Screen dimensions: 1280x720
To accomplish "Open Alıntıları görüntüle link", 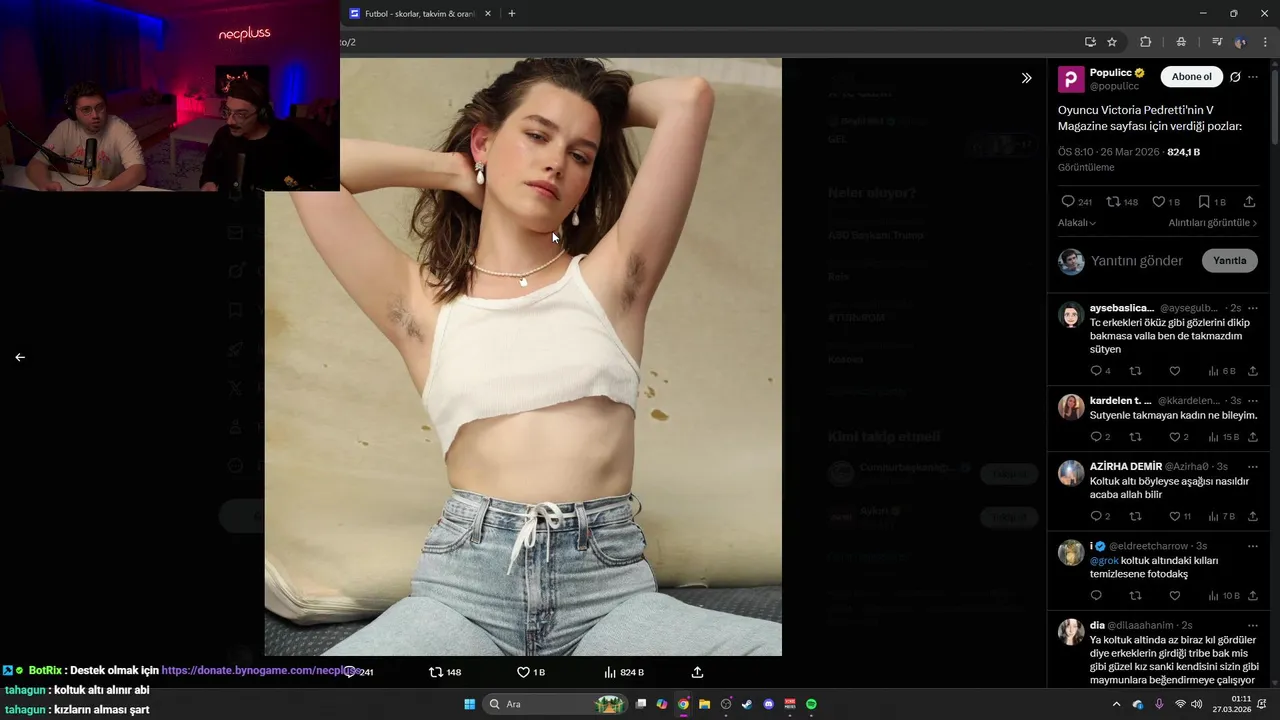I will click(1213, 223).
